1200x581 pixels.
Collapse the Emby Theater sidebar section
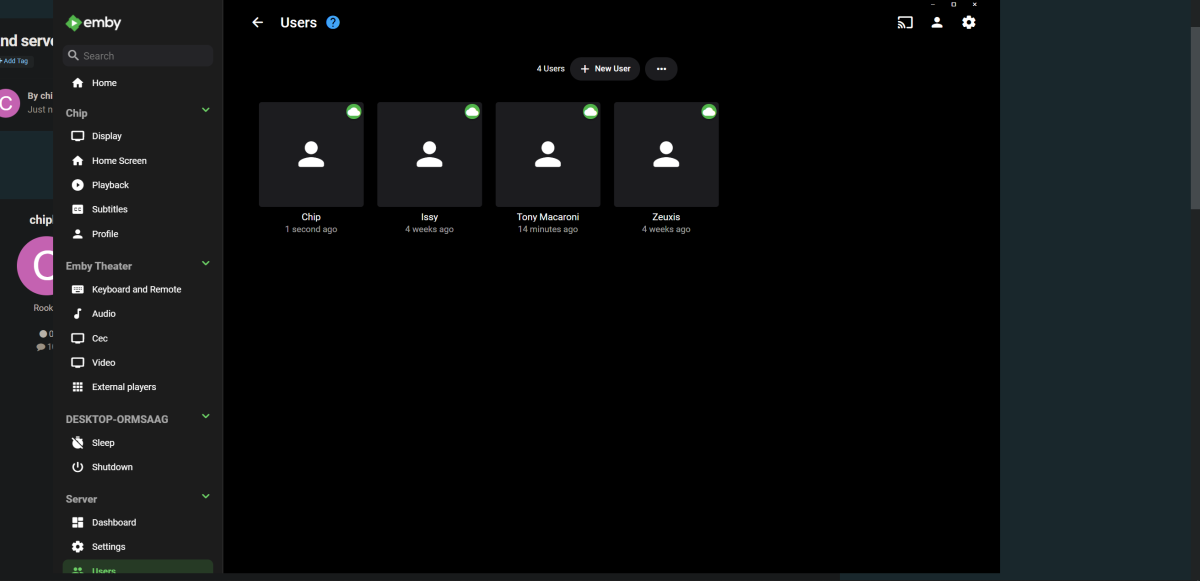coord(206,263)
